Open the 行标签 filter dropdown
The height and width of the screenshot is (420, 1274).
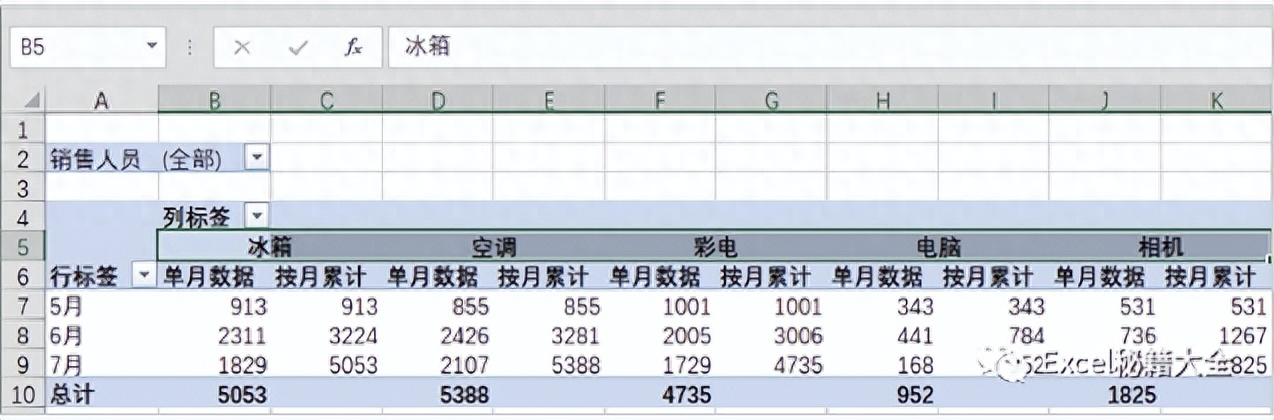[146, 275]
